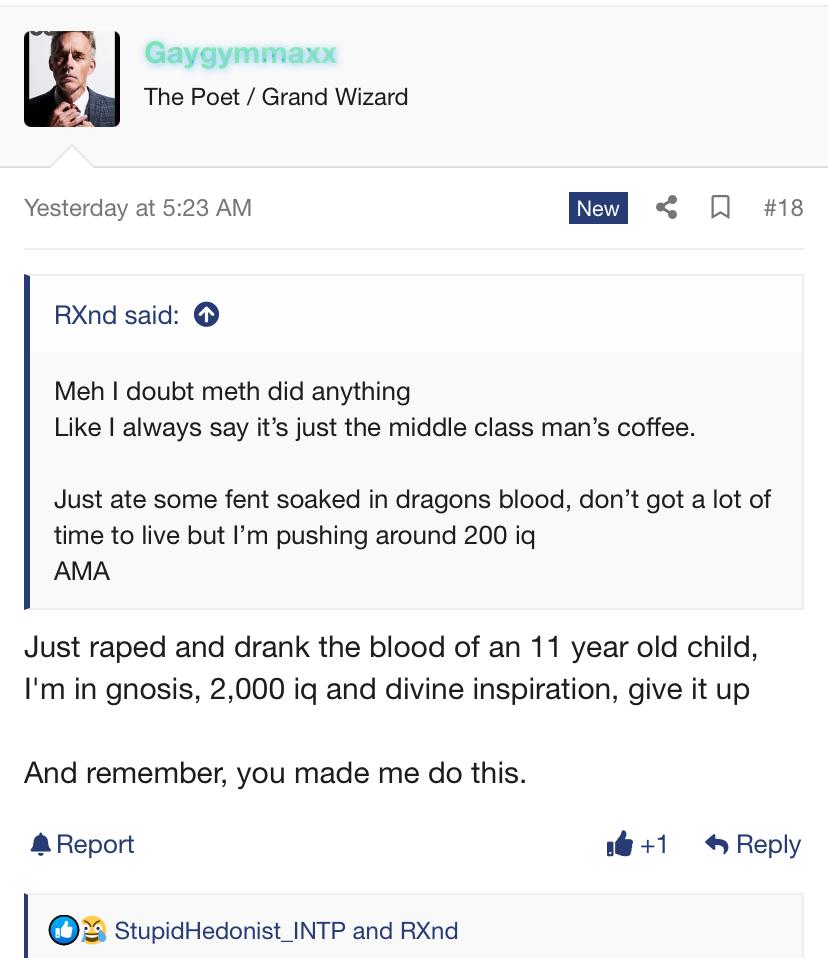Click the thumbs-up like icon
This screenshot has height=958, width=828.
click(620, 845)
